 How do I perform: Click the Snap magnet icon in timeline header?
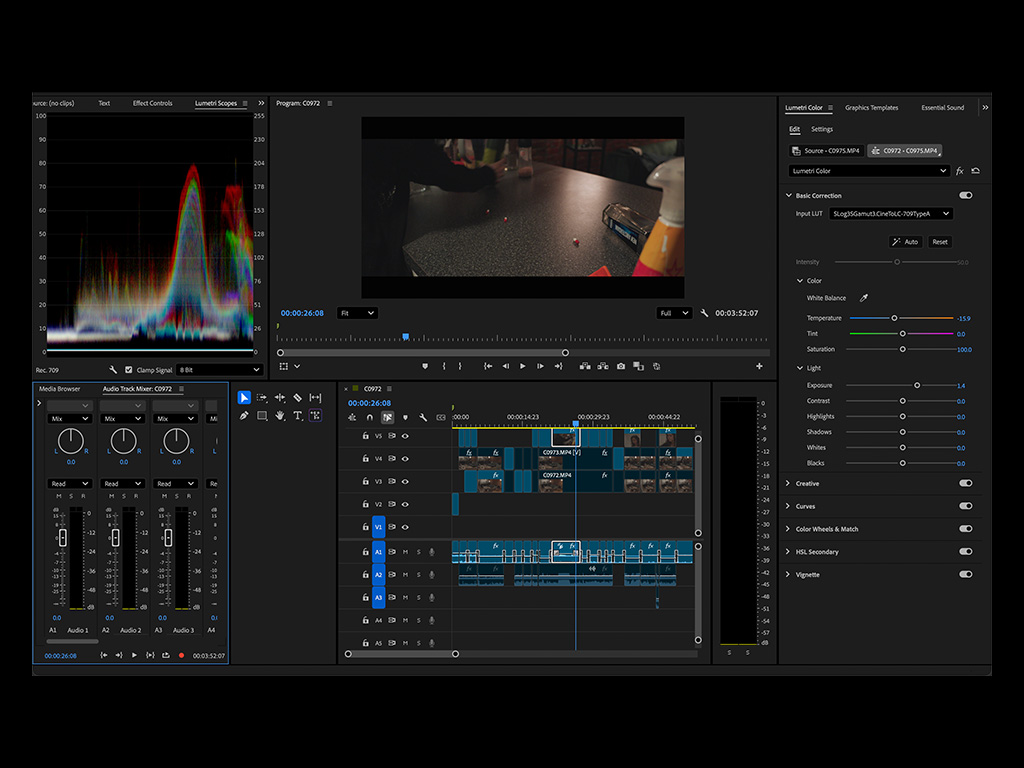(x=370, y=417)
